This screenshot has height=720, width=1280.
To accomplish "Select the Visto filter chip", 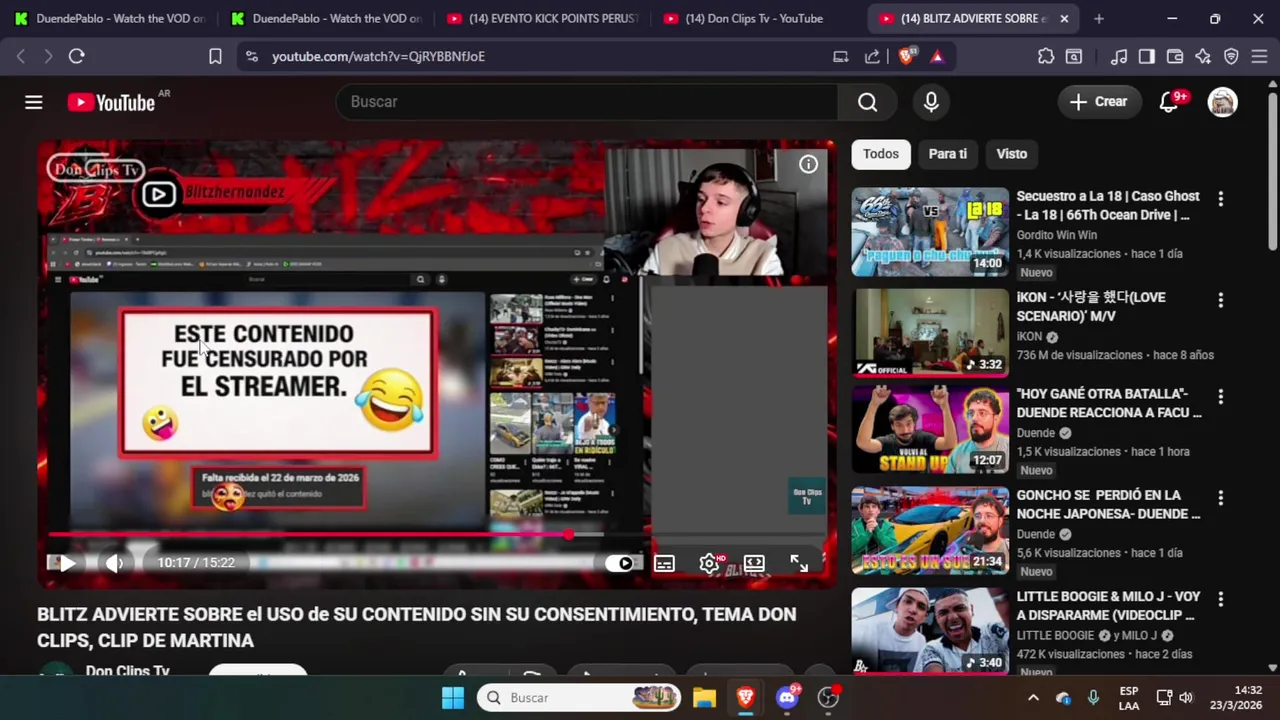I will (1012, 154).
